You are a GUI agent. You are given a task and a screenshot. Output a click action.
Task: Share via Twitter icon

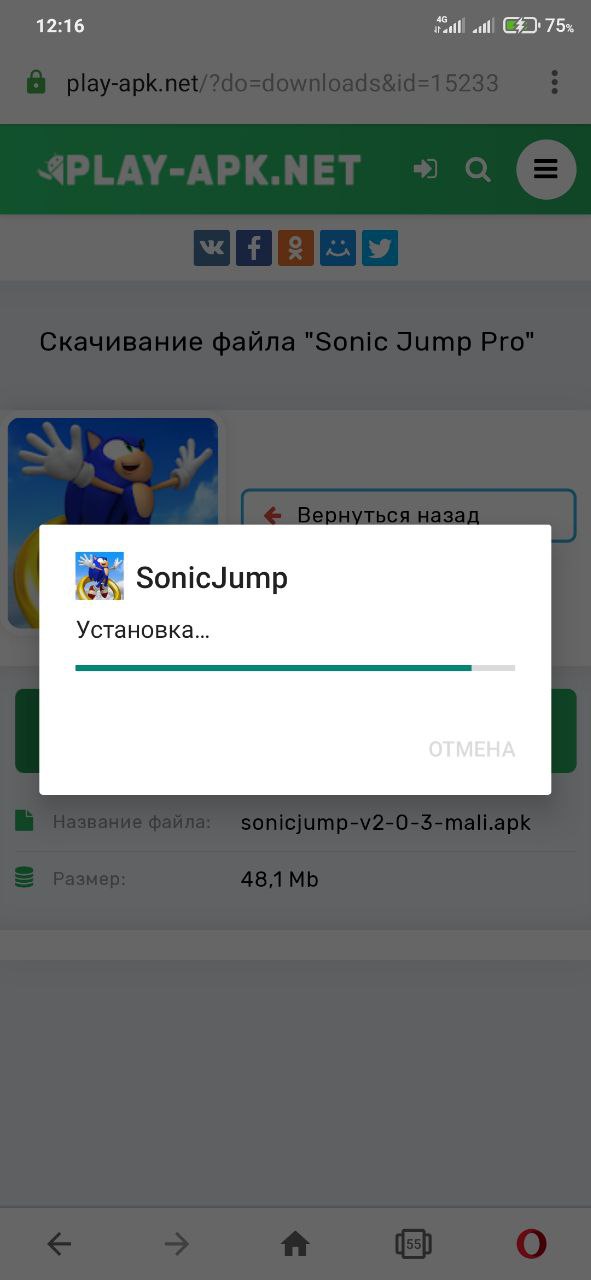tap(380, 248)
